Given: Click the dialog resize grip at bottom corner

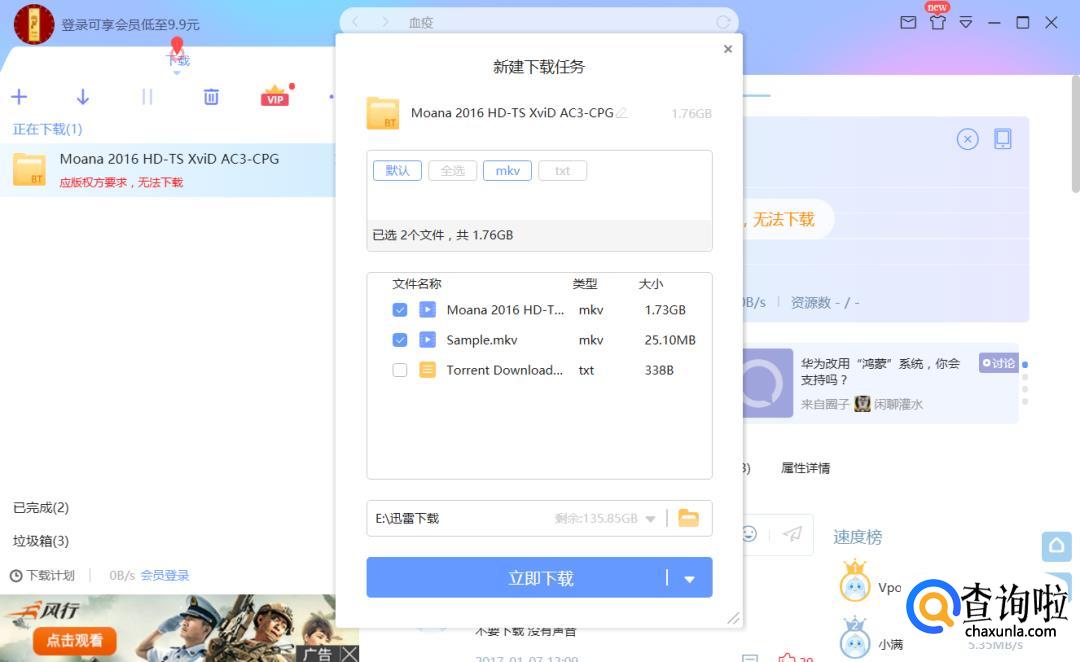Looking at the screenshot, I should [734, 619].
